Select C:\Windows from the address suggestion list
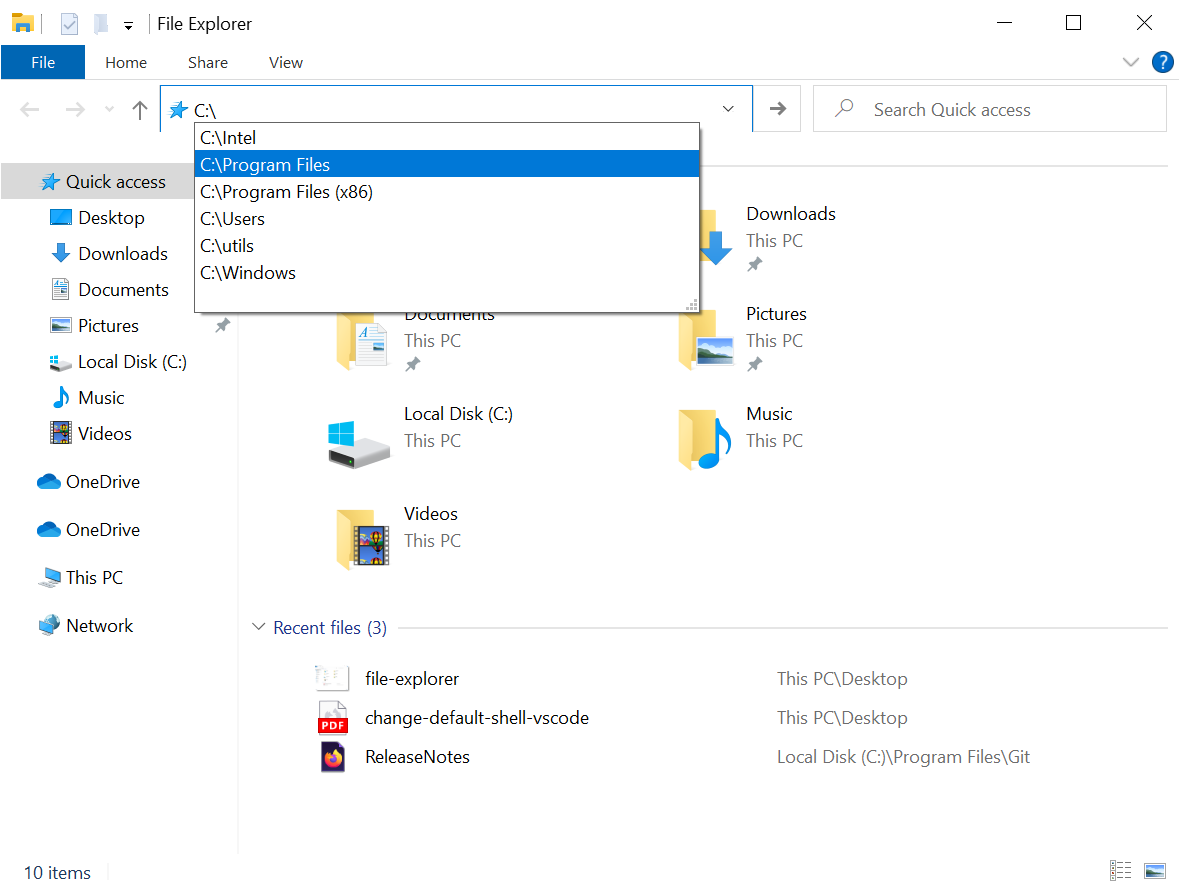 248,272
